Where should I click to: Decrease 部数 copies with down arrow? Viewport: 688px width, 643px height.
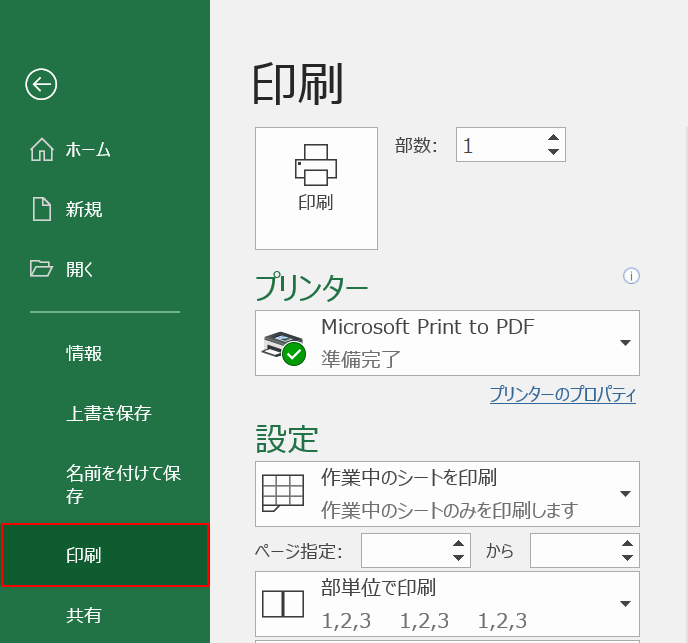coord(553,152)
